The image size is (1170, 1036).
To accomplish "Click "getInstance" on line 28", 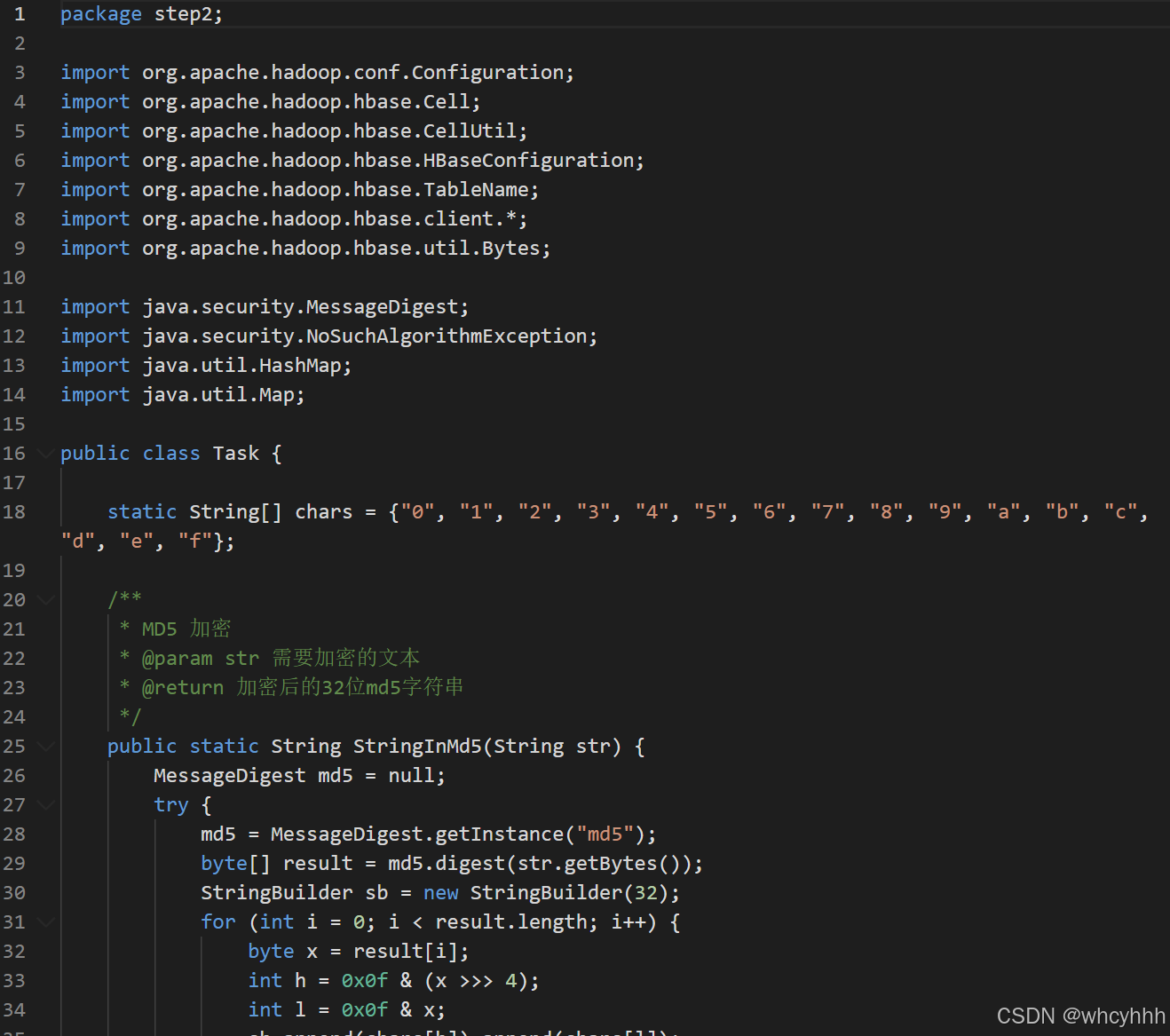I will (499, 834).
